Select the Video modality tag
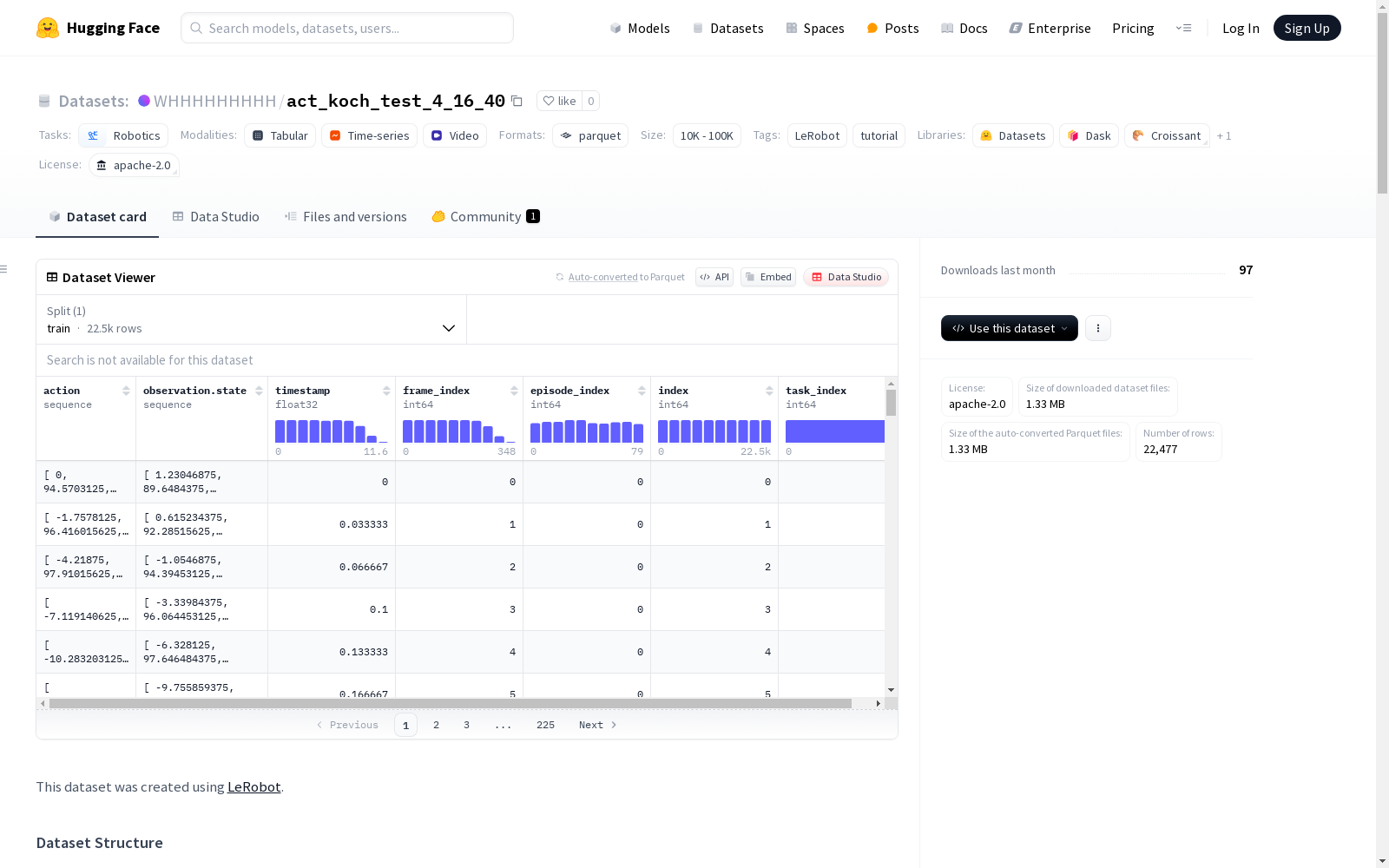The image size is (1389, 868). (x=455, y=135)
